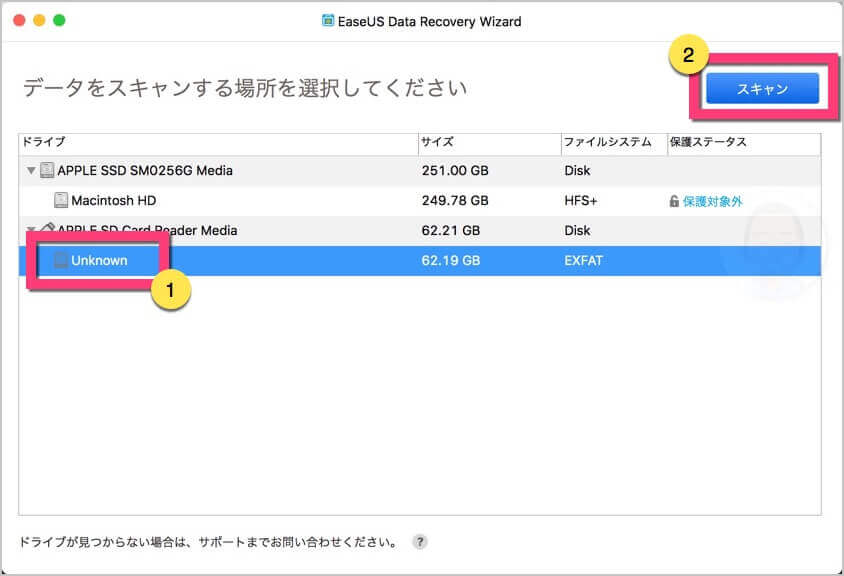844x576 pixels.
Task: Click the lock icon beside 保護対象外
Action: click(x=674, y=201)
